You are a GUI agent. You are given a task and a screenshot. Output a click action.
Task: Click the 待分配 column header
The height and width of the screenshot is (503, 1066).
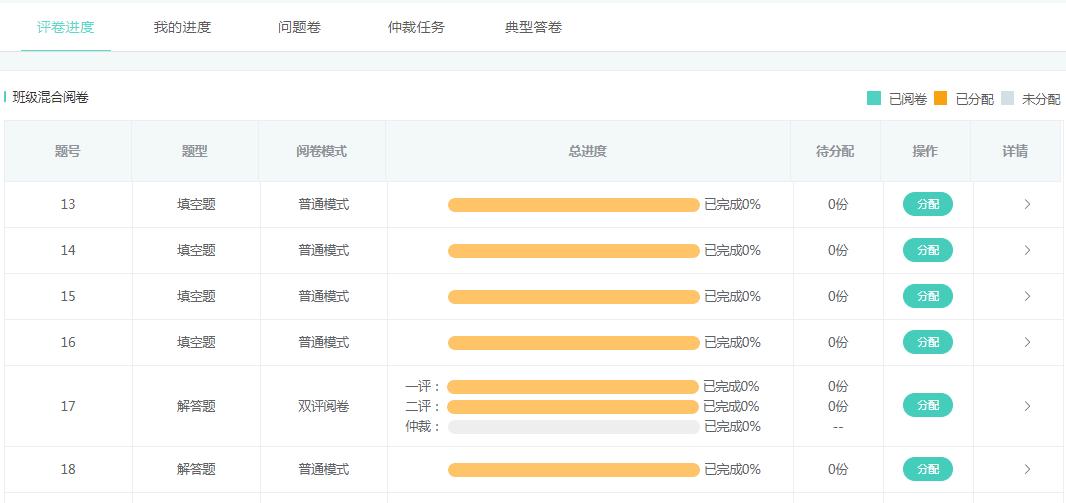(x=835, y=151)
